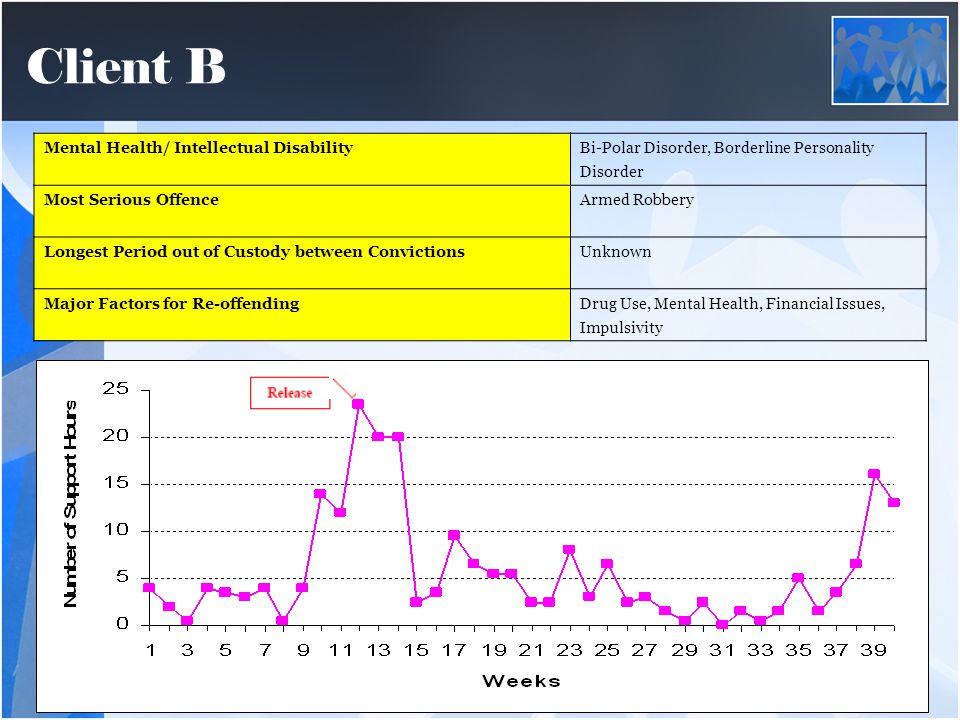Select 'Longest Period out of Custody between Convictions'
The height and width of the screenshot is (720, 960).
click(254, 252)
